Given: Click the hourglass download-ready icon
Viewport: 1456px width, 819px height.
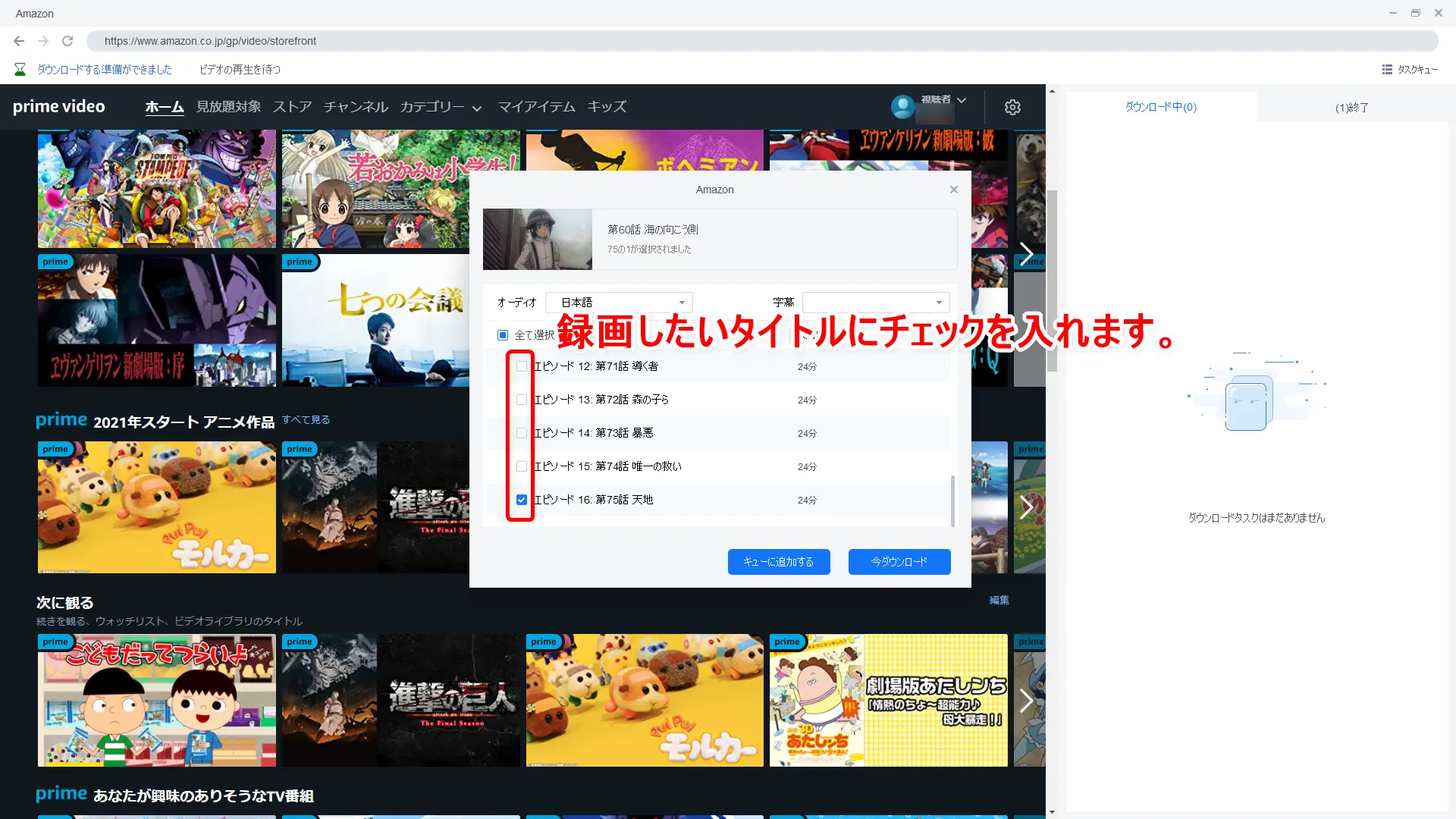Looking at the screenshot, I should tap(20, 70).
